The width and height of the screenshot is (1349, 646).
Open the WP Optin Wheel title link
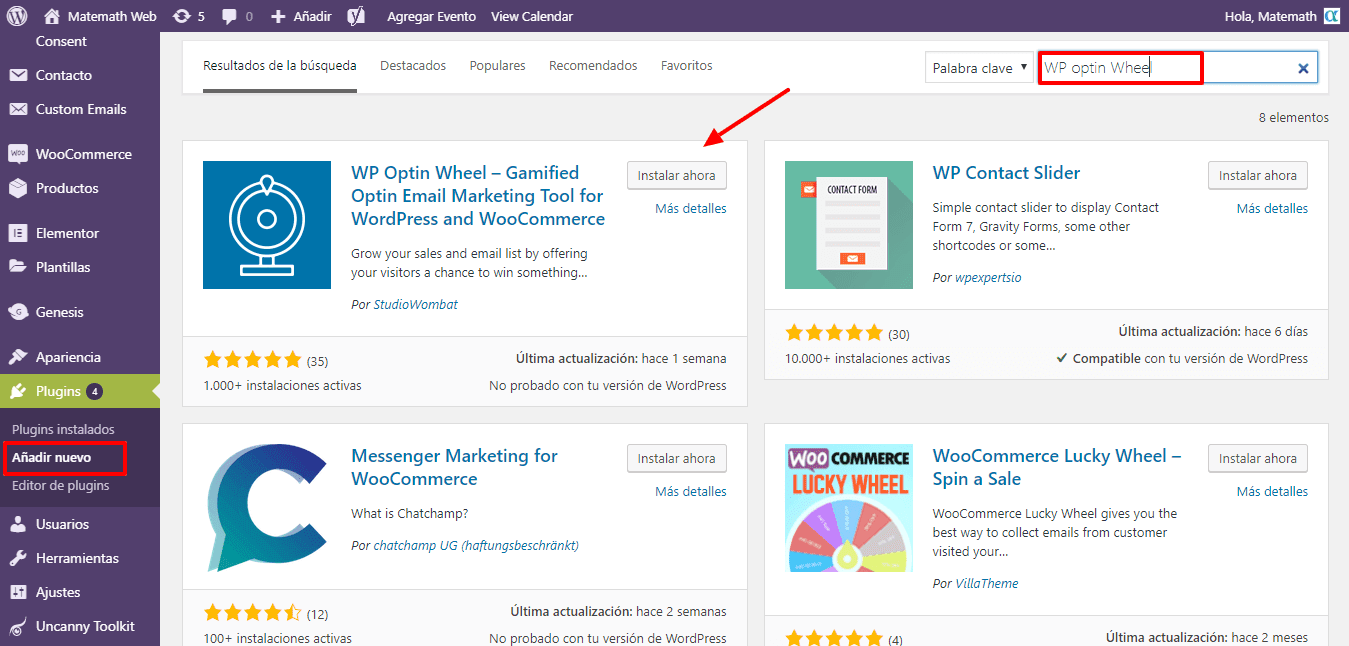click(x=478, y=196)
